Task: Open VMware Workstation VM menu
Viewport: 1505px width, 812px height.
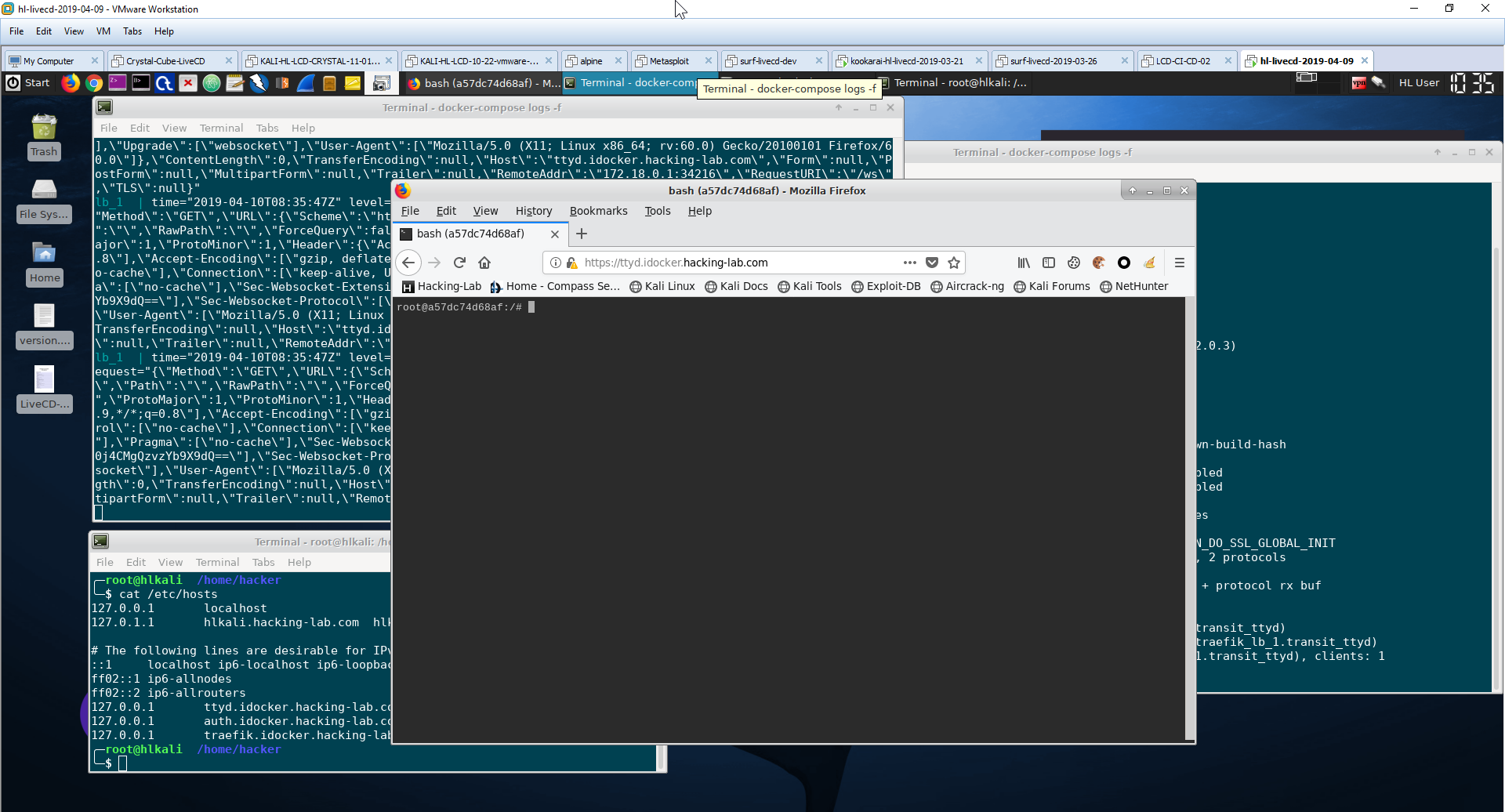Action: (103, 31)
